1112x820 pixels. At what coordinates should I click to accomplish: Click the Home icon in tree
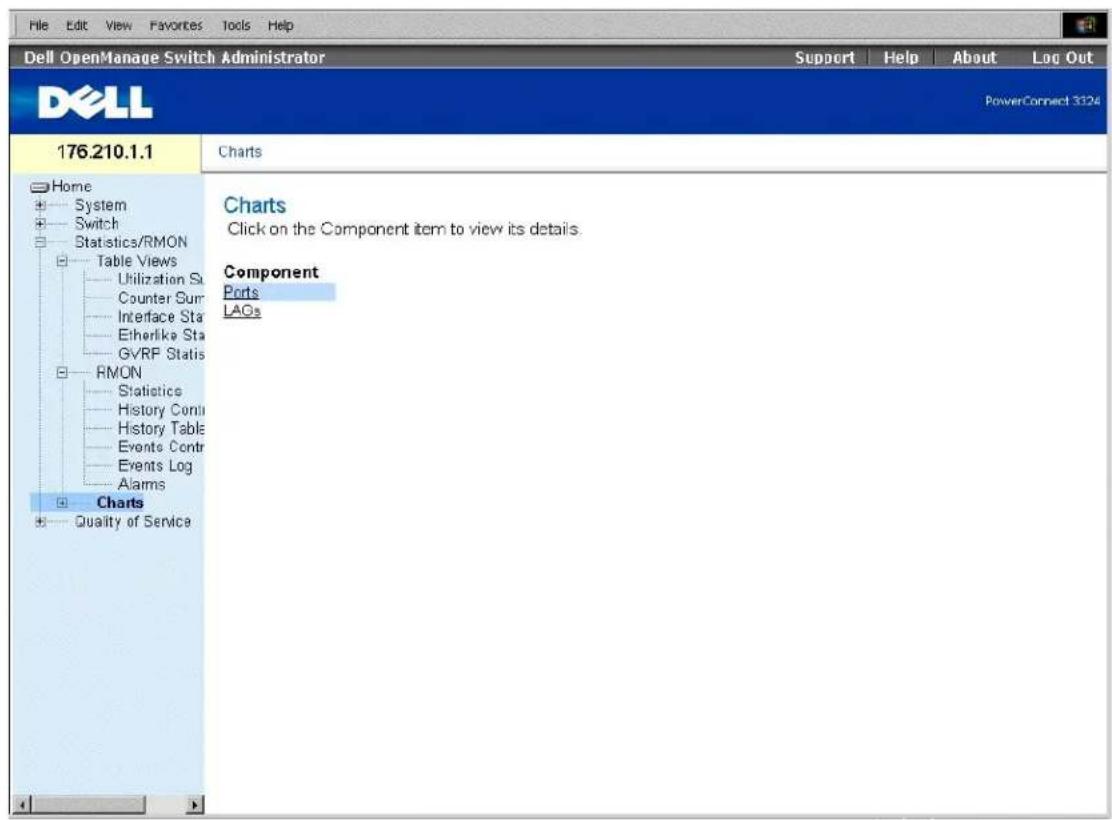(40, 187)
